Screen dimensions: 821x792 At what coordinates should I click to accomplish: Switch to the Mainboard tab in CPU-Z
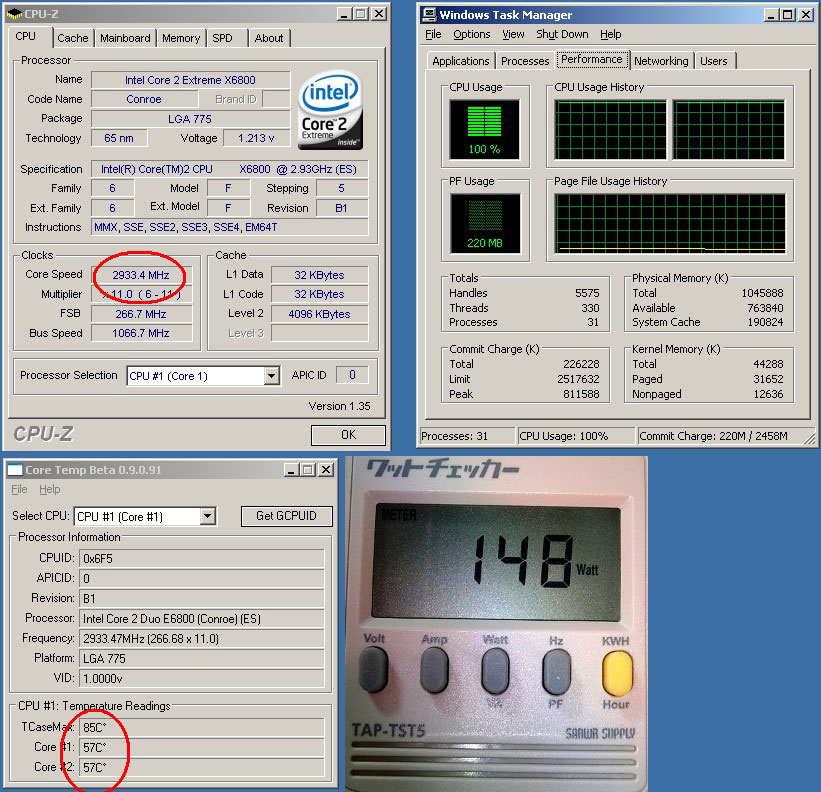[x=125, y=38]
